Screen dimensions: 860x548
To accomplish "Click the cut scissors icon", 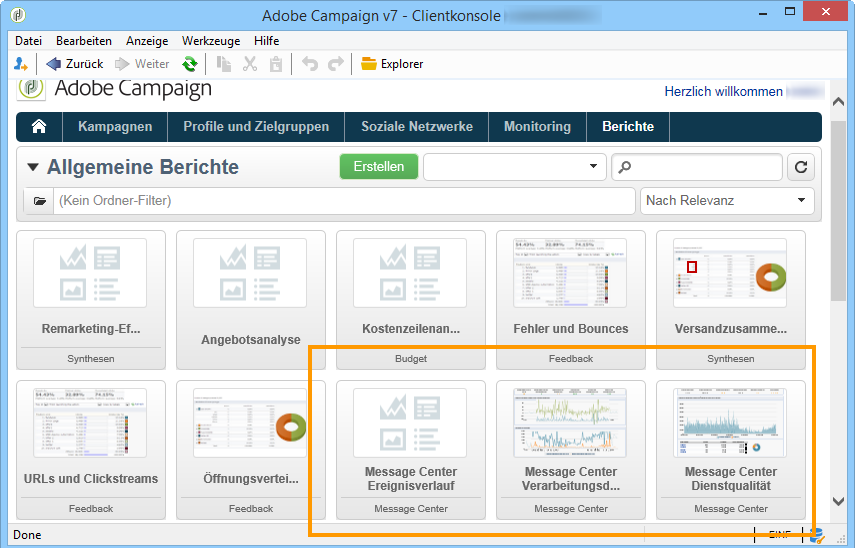I will pyautogui.click(x=250, y=64).
